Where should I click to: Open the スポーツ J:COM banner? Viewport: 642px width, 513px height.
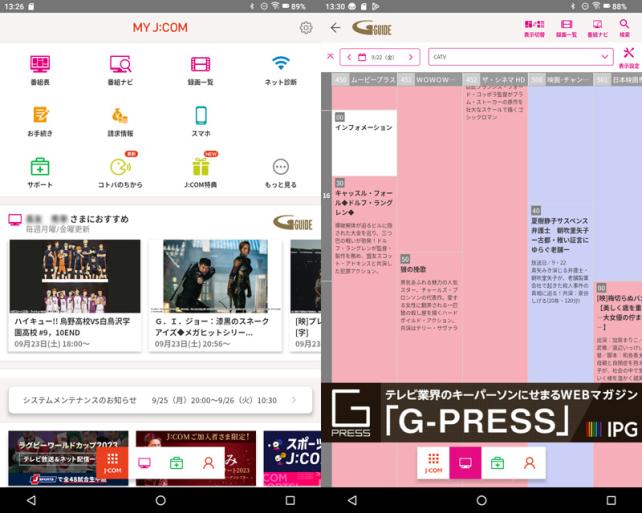292,458
